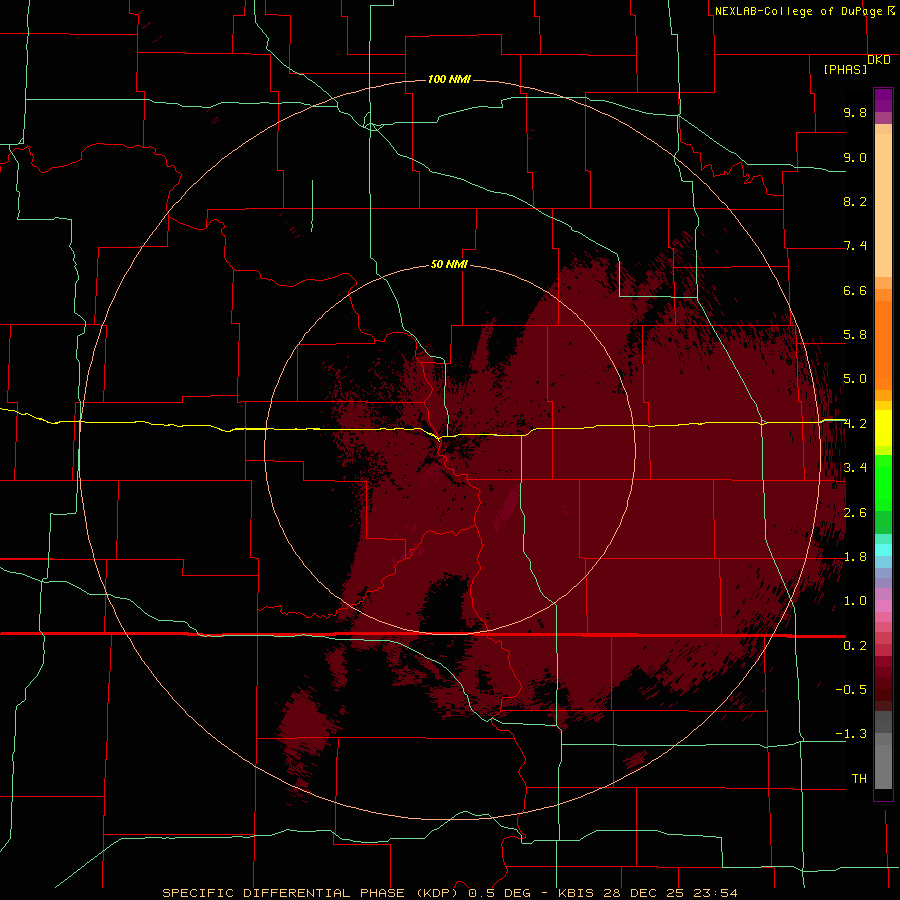
Task: Click the pink segment of color bar
Action: [883, 606]
